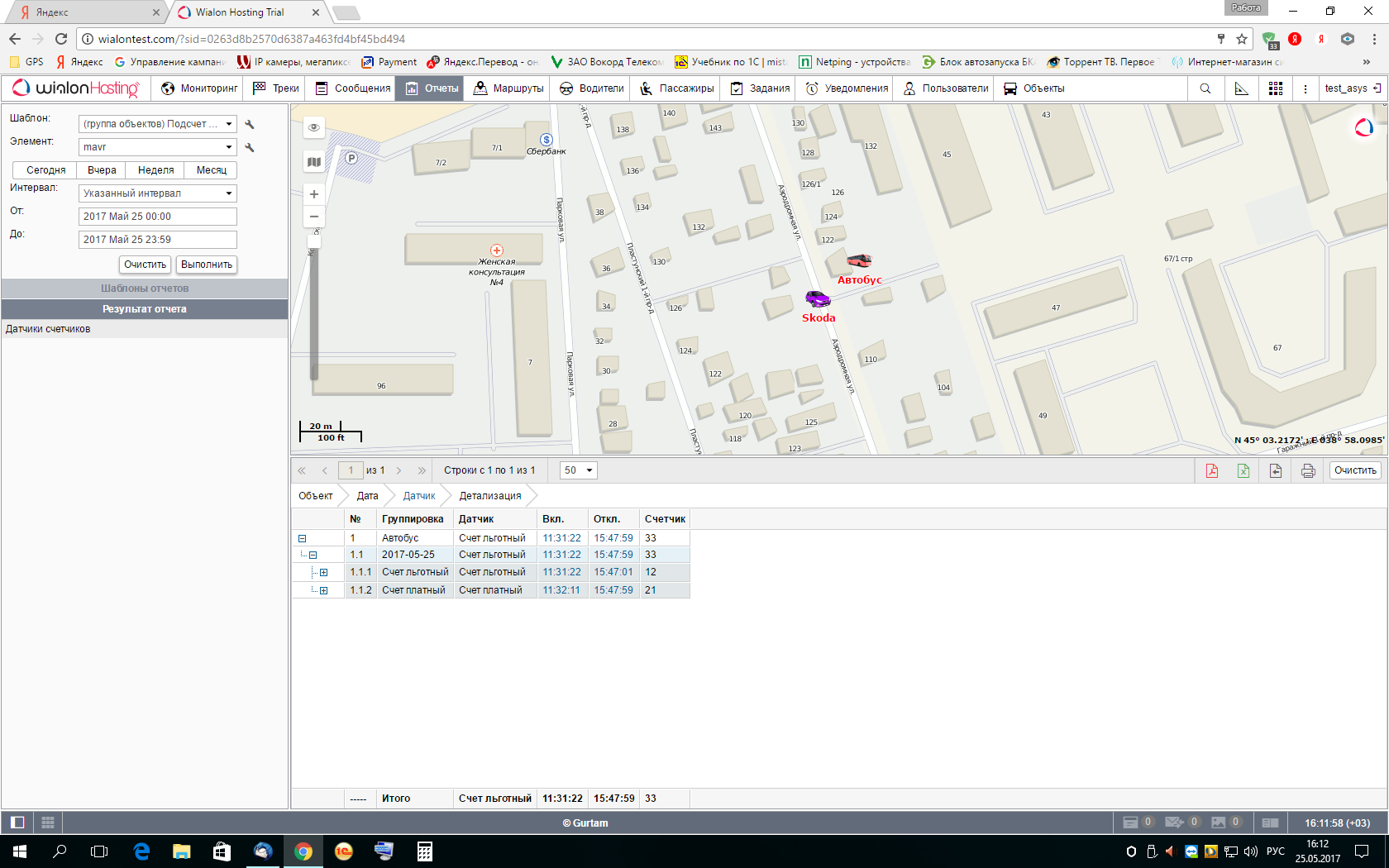The width and height of the screenshot is (1389, 868).
Task: Export the report to Excel
Action: coord(1243,470)
